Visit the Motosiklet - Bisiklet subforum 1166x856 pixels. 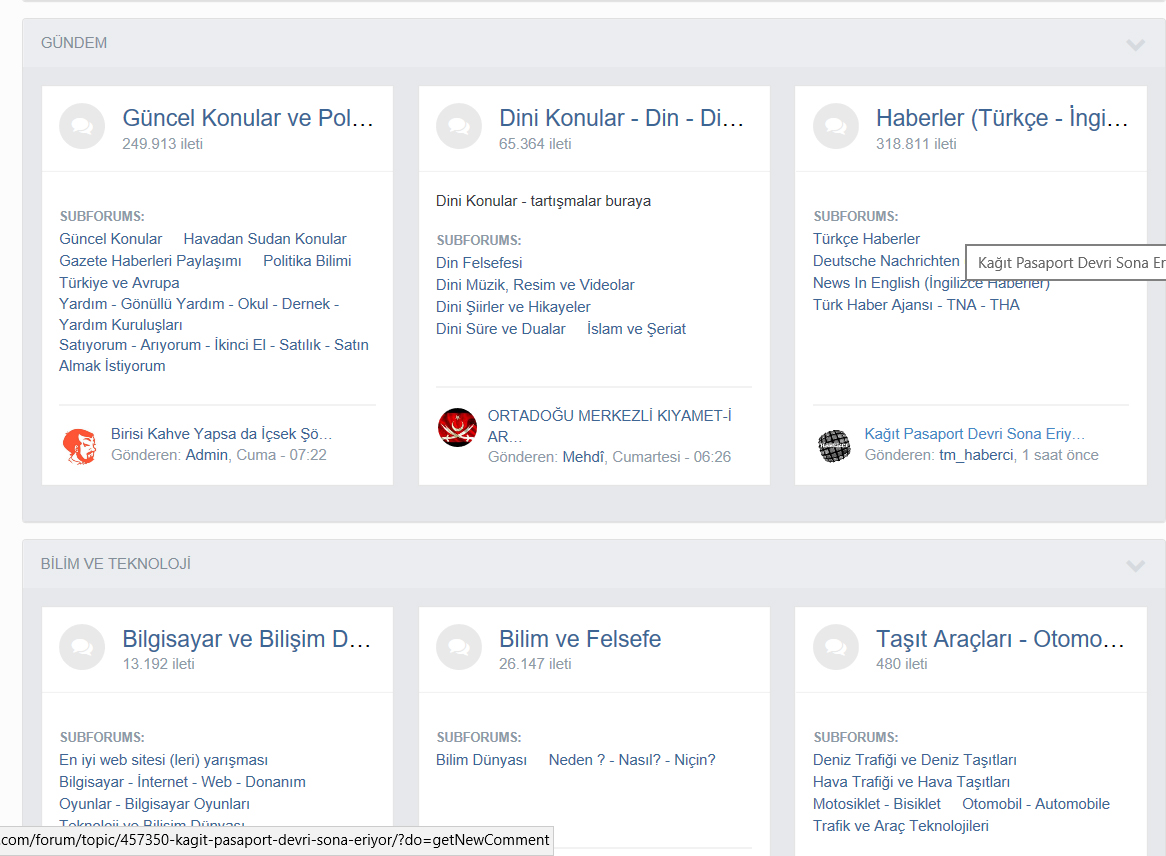click(876, 804)
